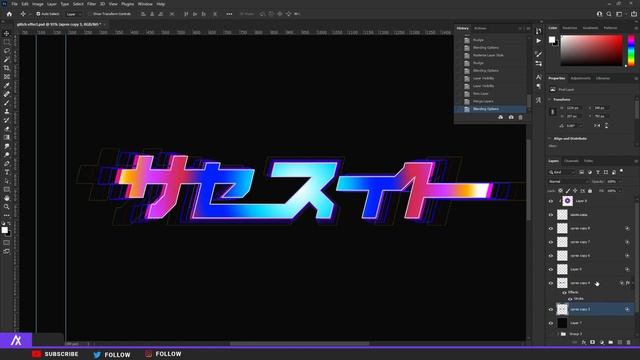
Task: Select the Healing Brush tool
Action: tap(7, 94)
